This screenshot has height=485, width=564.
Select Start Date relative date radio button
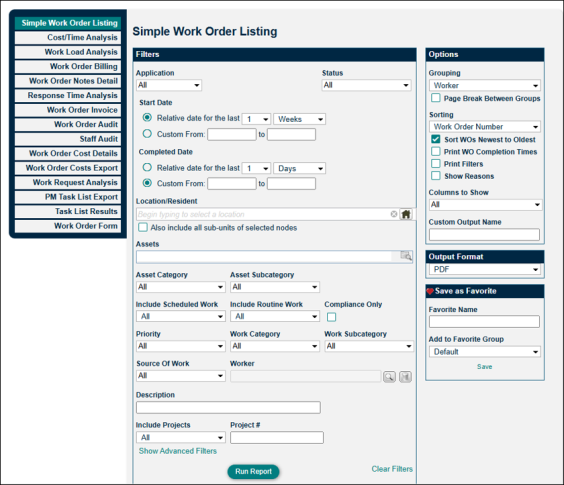tap(147, 118)
